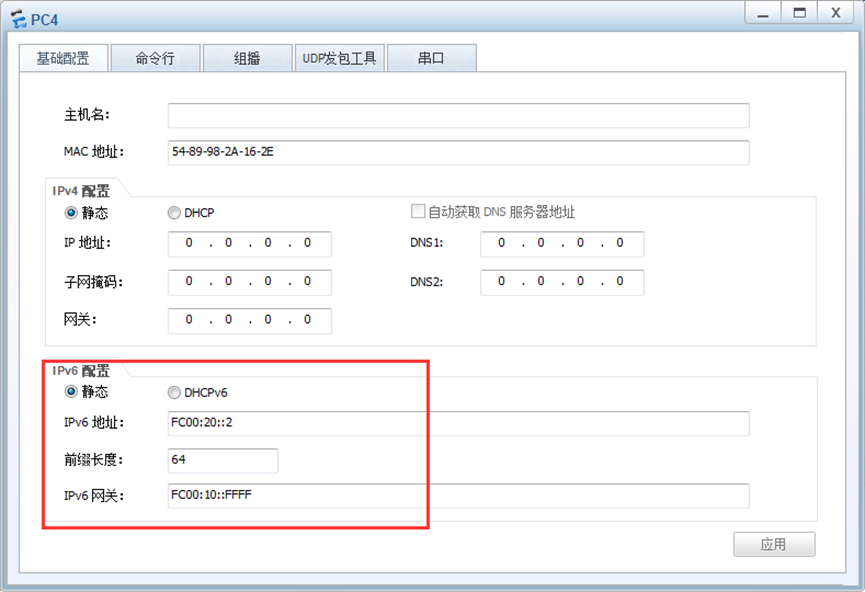Click the MAC 地址 label
The image size is (865, 592).
coord(94,152)
